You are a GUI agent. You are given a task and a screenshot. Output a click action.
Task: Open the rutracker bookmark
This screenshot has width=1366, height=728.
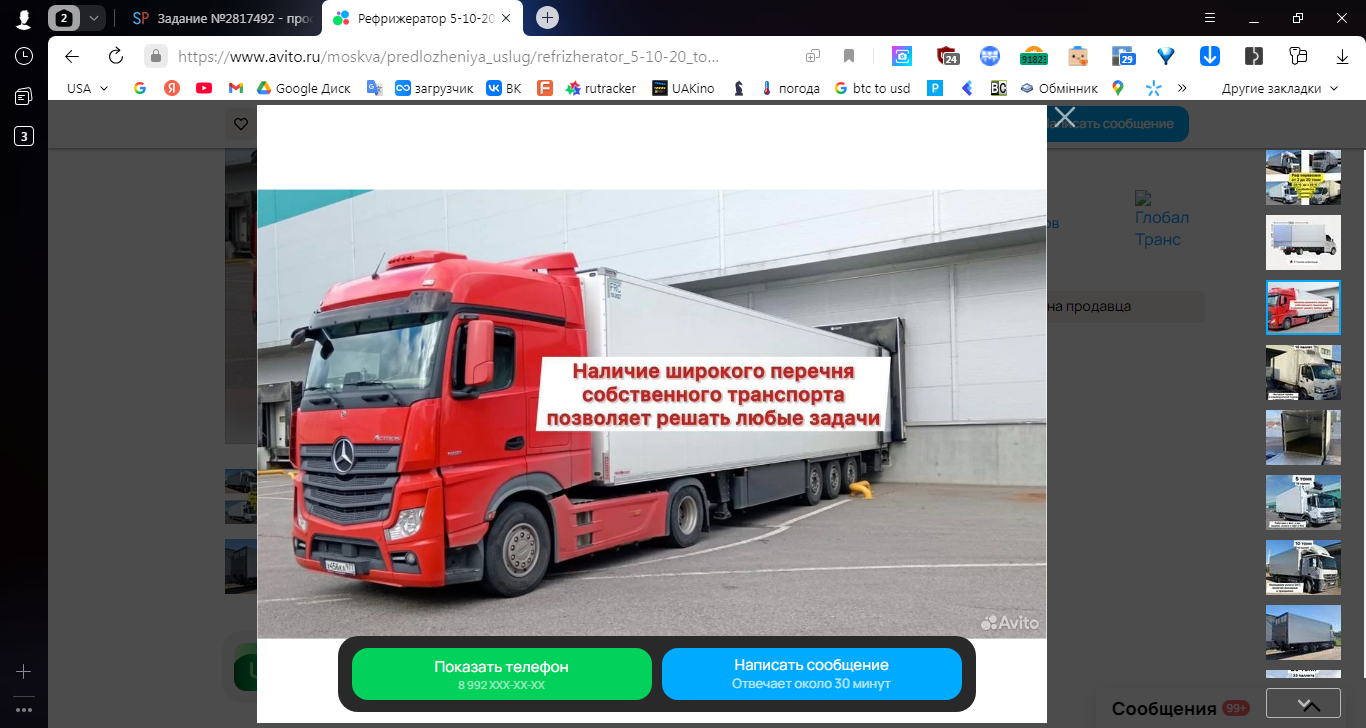tap(601, 88)
